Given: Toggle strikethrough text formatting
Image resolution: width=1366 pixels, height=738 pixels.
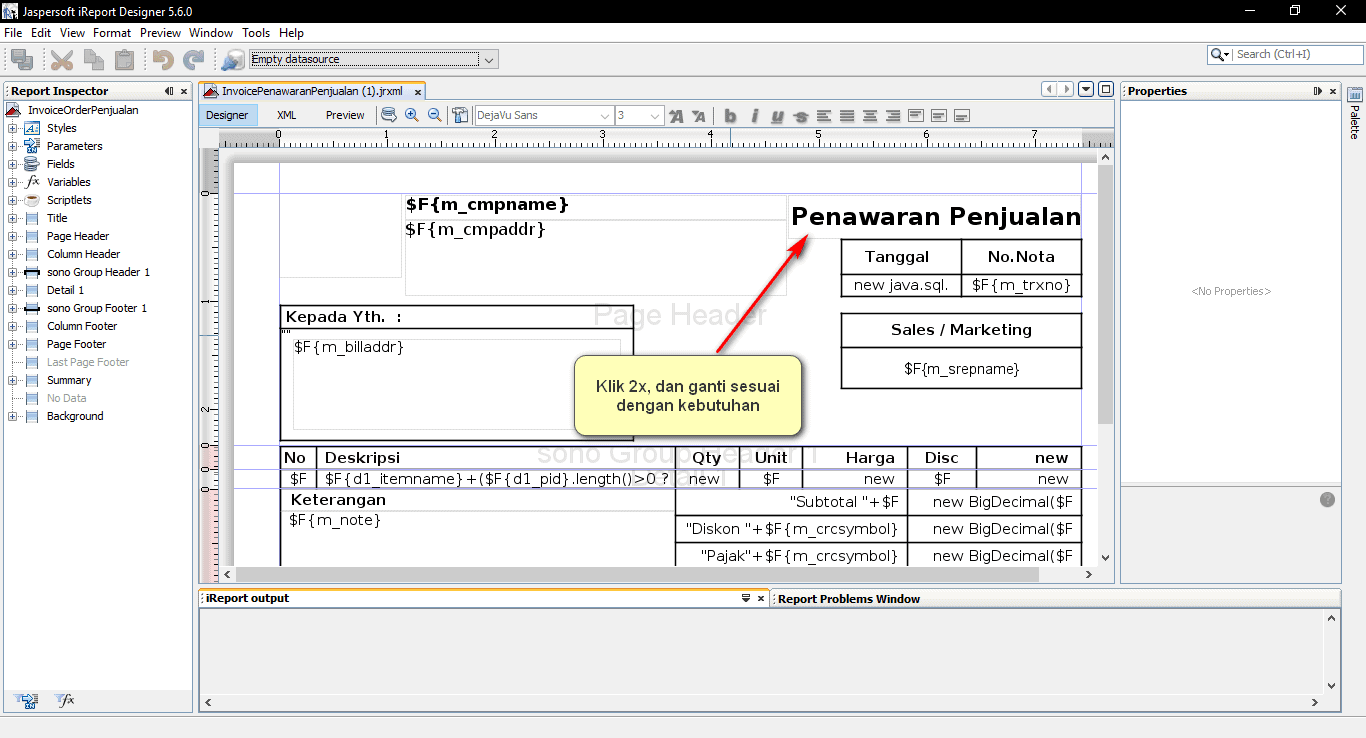Looking at the screenshot, I should 800,116.
